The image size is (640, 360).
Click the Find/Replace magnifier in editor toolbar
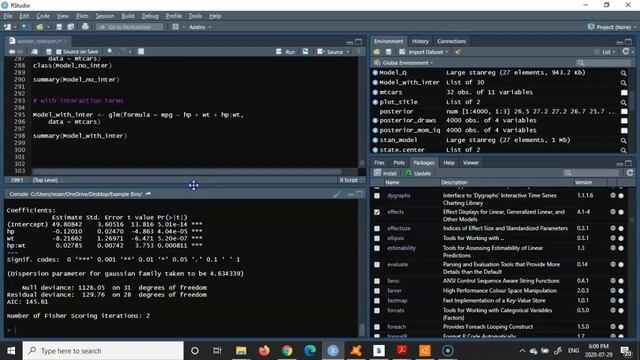tap(110, 51)
